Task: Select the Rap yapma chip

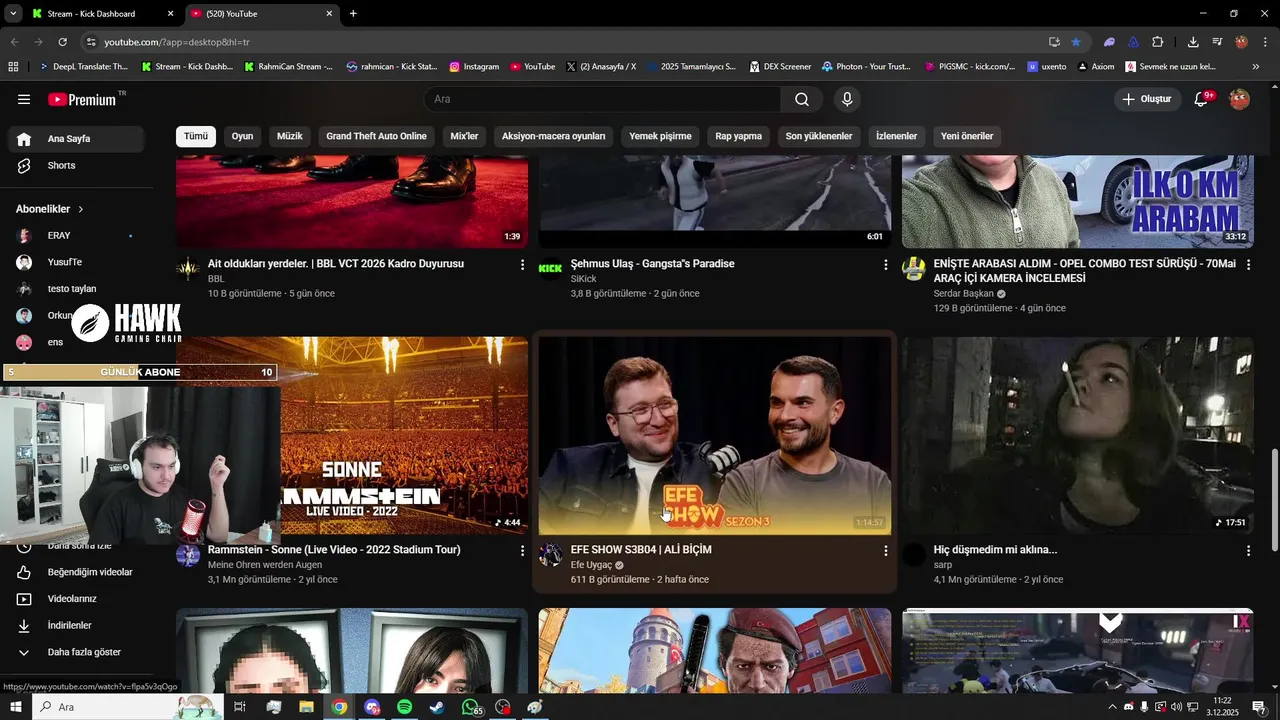Action: pyautogui.click(x=738, y=136)
